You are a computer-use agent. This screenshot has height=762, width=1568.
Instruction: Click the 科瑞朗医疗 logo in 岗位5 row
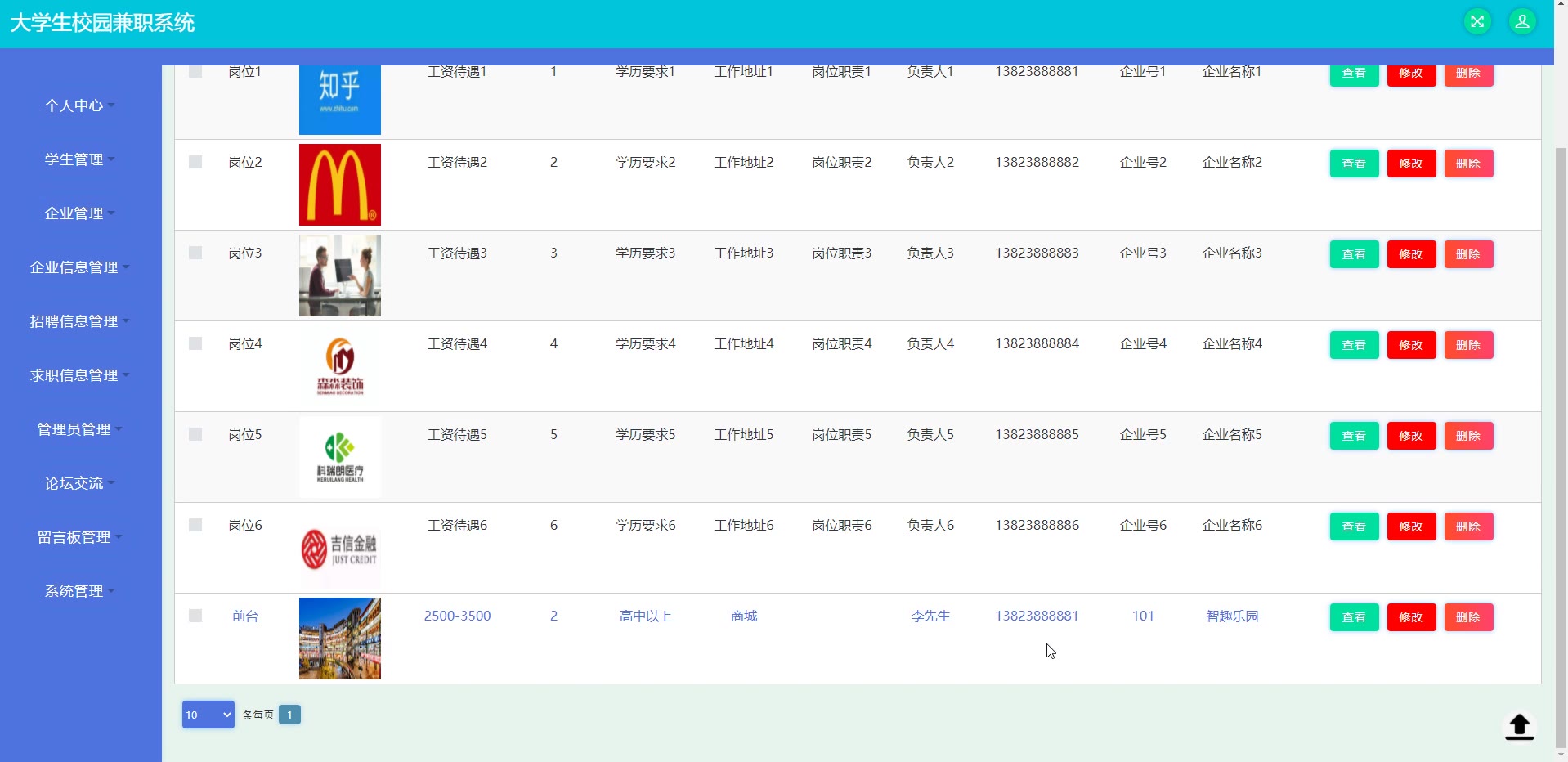pos(340,457)
